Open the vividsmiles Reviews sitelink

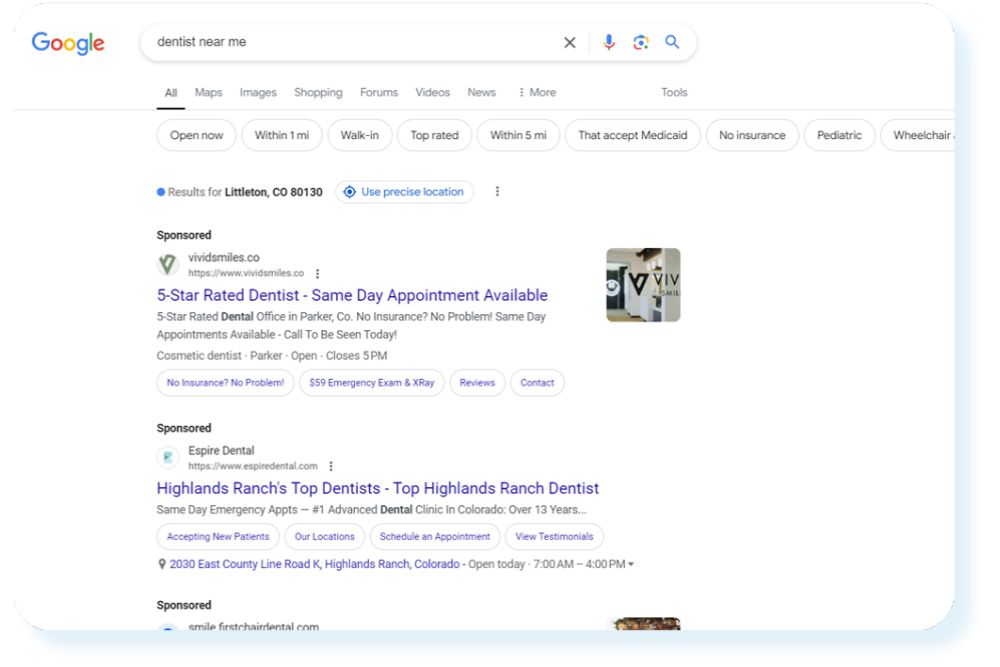(477, 383)
